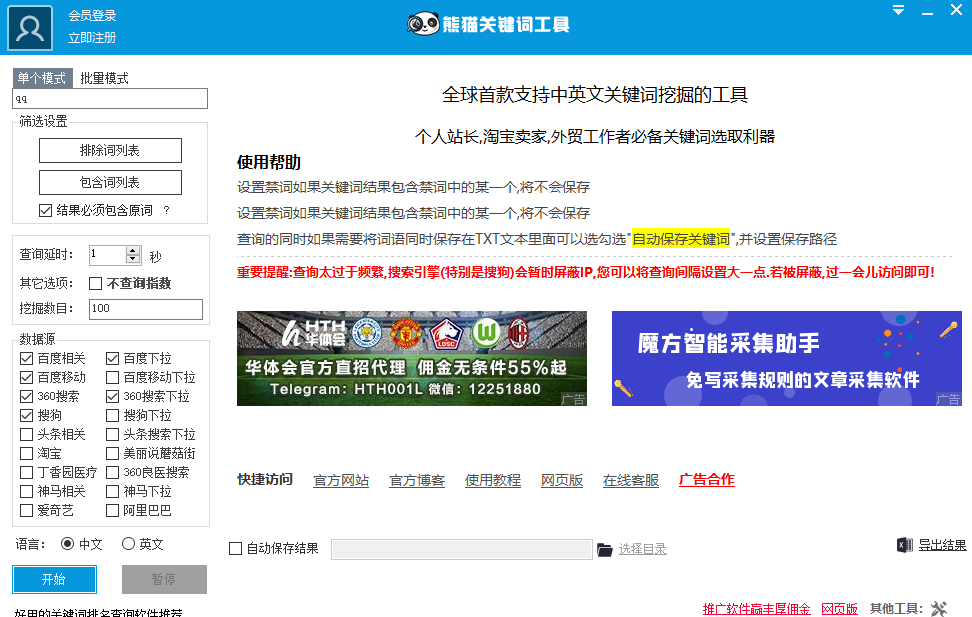Check 头条搜索下拉 data source
Viewport: 972px width, 617px height.
112,434
